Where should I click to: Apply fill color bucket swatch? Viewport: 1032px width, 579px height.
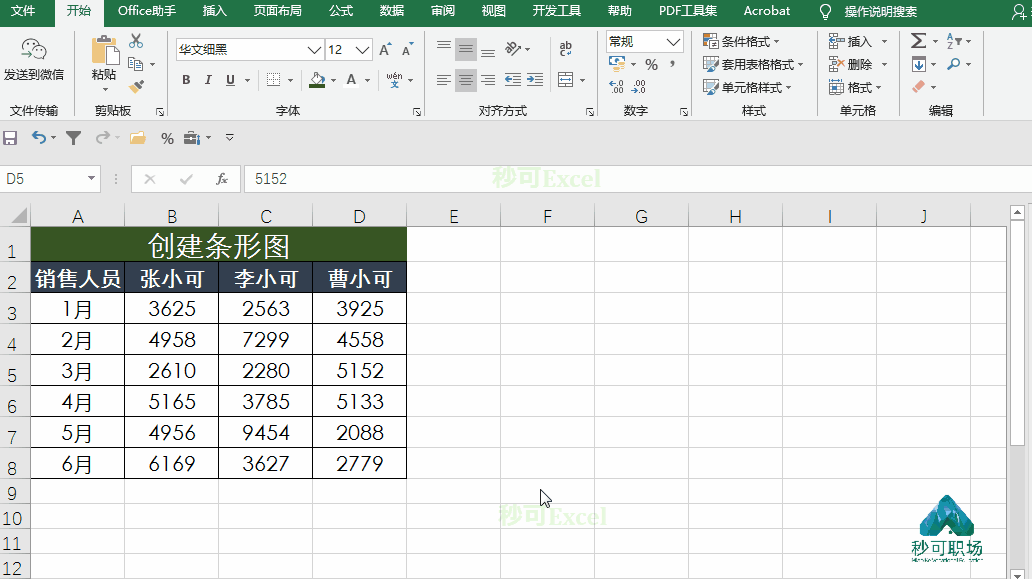[317, 80]
